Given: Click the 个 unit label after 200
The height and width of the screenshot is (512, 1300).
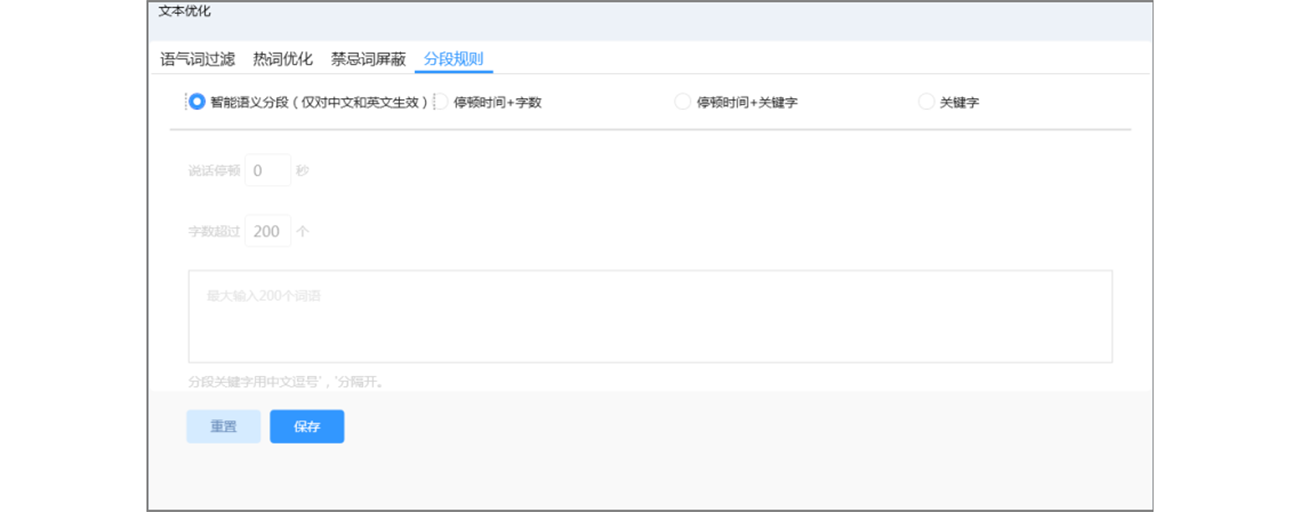Looking at the screenshot, I should click(302, 231).
